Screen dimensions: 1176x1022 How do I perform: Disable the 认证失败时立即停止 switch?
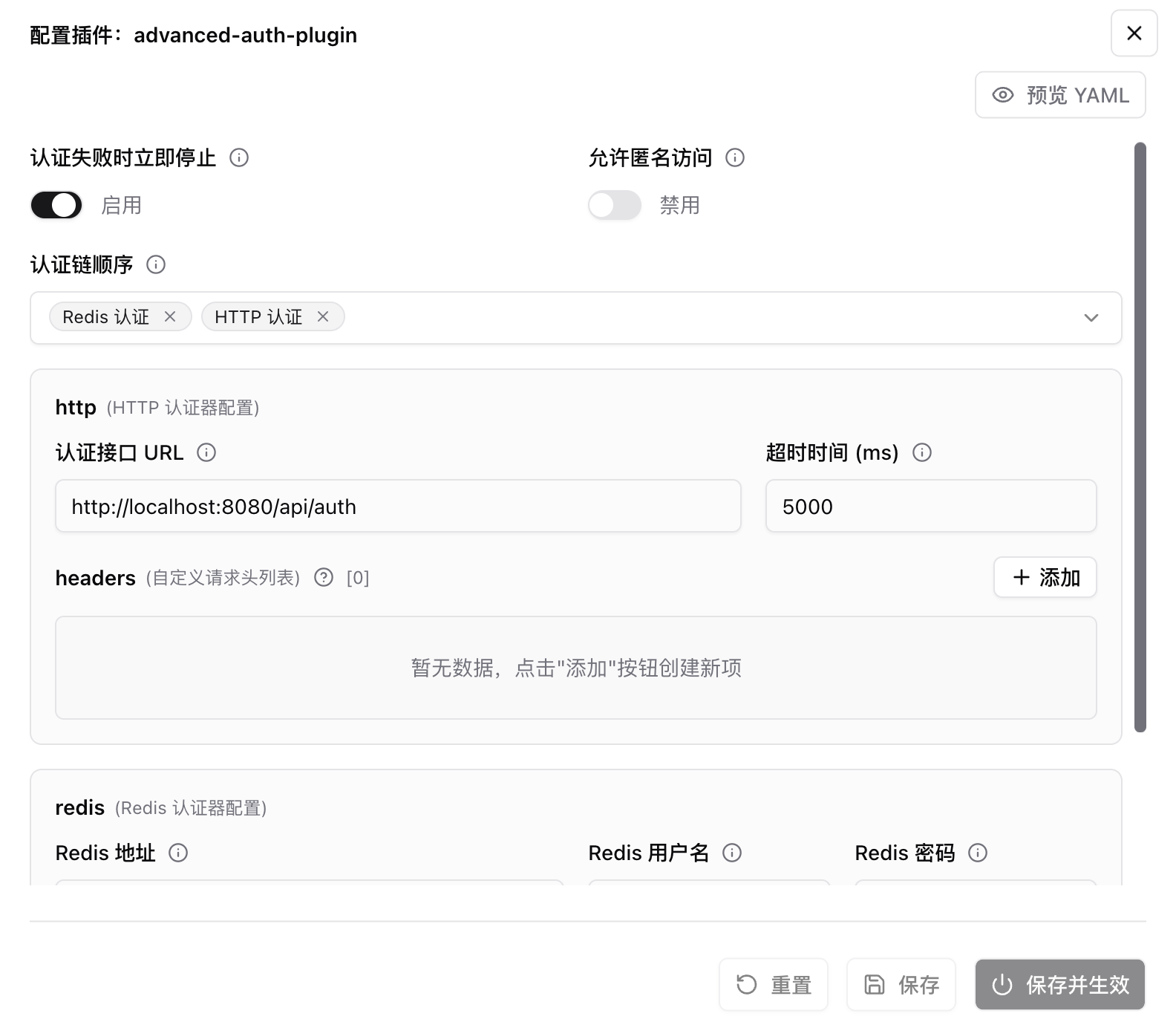click(56, 205)
